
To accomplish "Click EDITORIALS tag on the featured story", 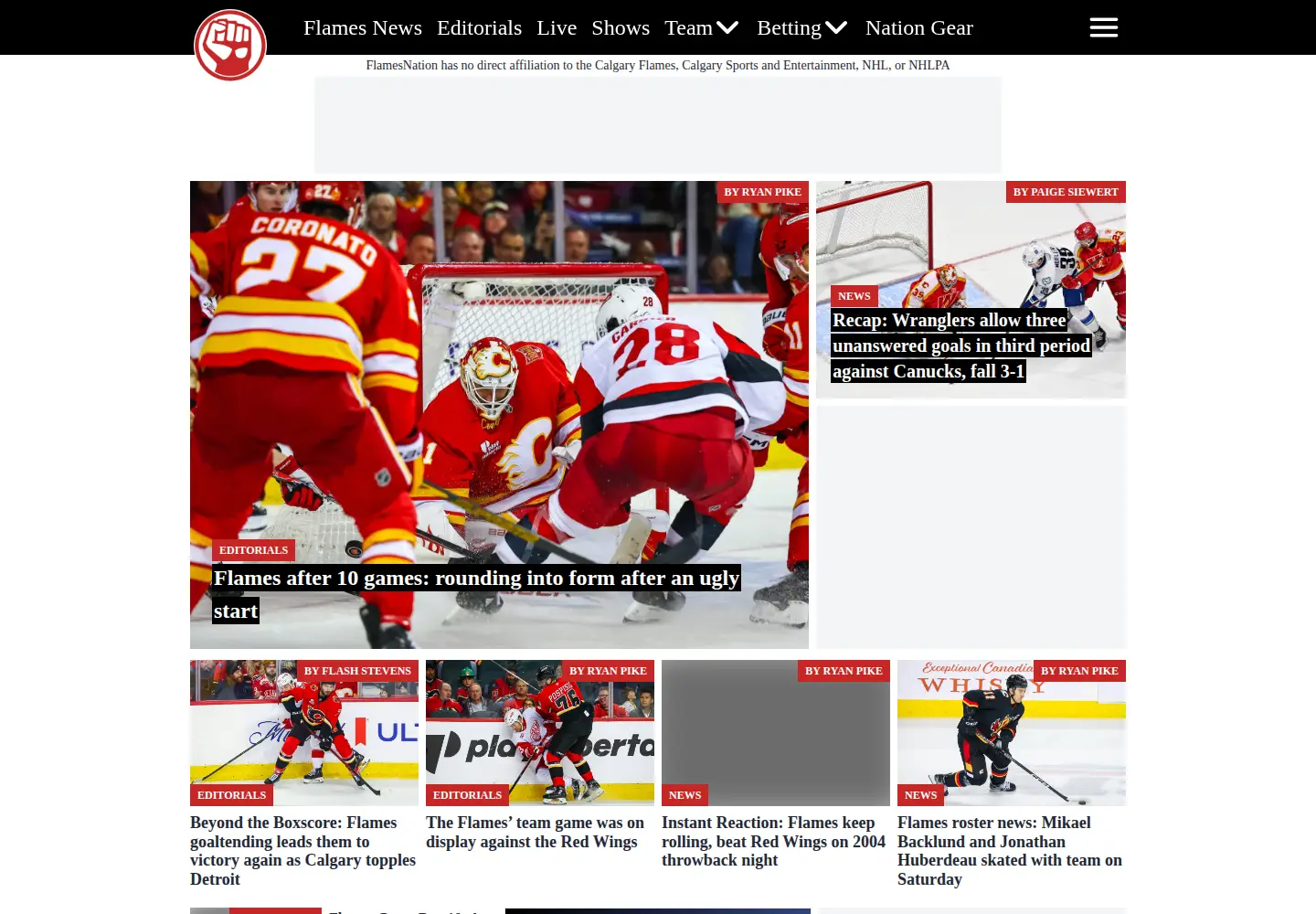I will 253,550.
